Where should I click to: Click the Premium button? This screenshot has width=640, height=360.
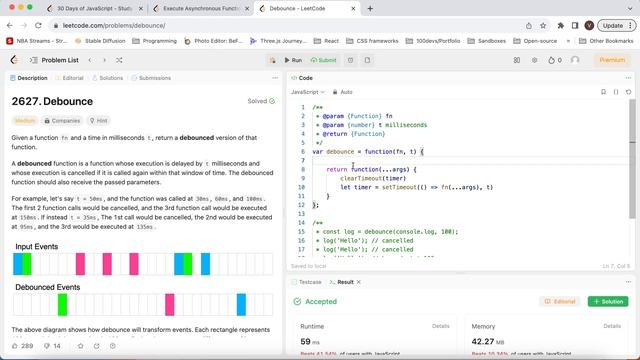(x=612, y=60)
